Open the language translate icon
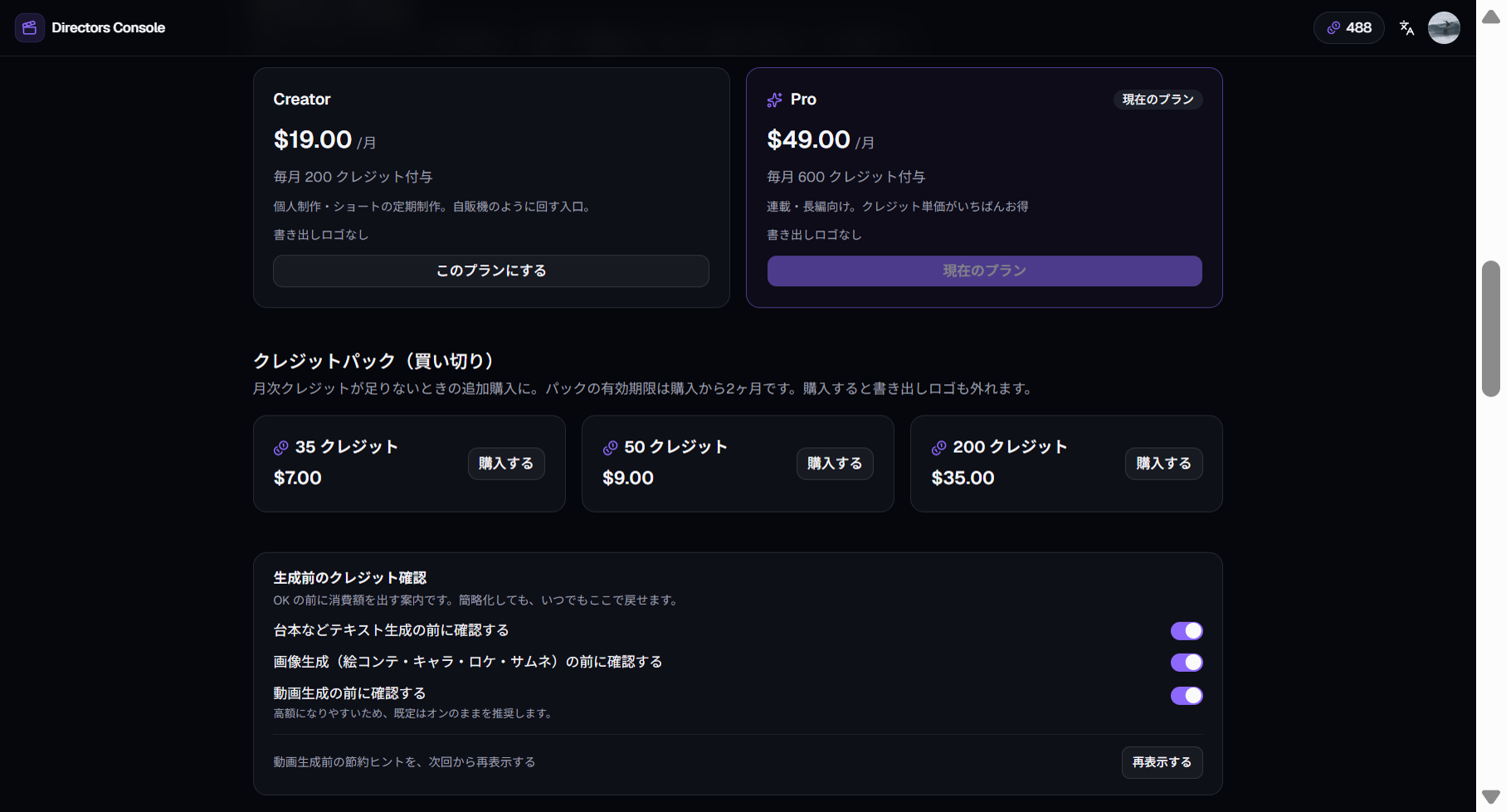 click(1406, 27)
